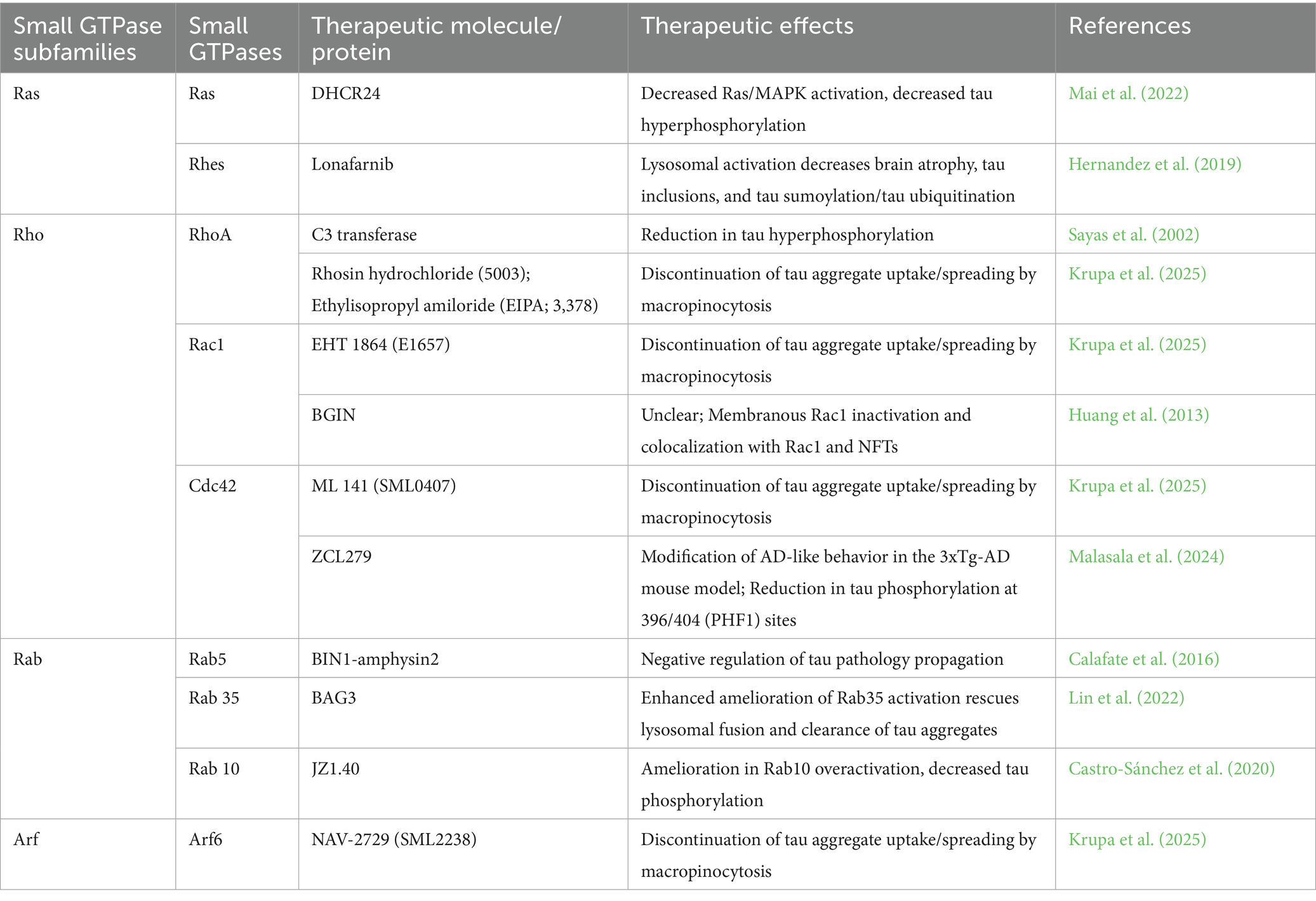1316x901 pixels.
Task: Open the Mai et al. (2022) reference
Action: pos(1128,93)
